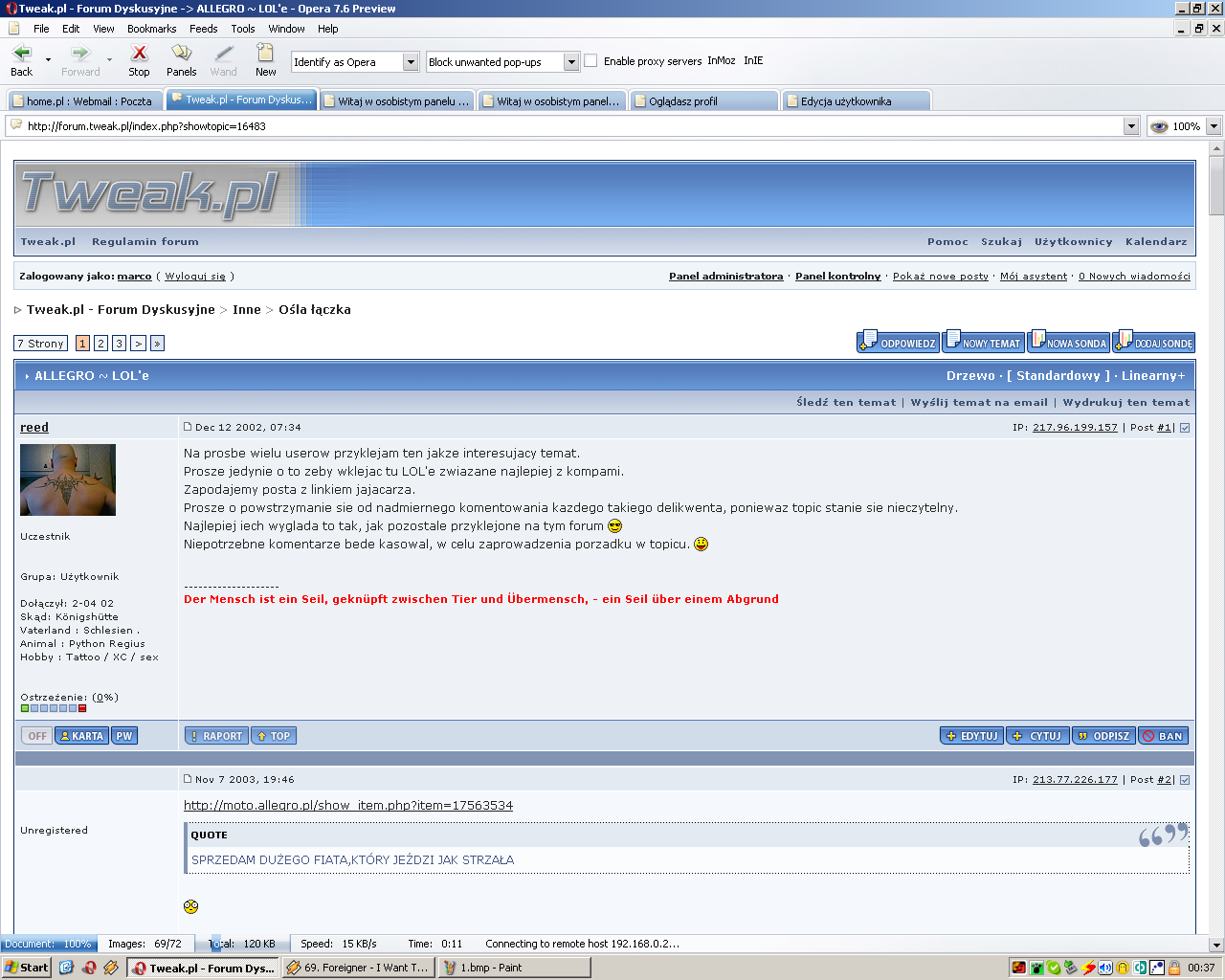This screenshot has width=1225, height=980.
Task: Click the eye icon beside zoom
Action: click(x=1158, y=126)
